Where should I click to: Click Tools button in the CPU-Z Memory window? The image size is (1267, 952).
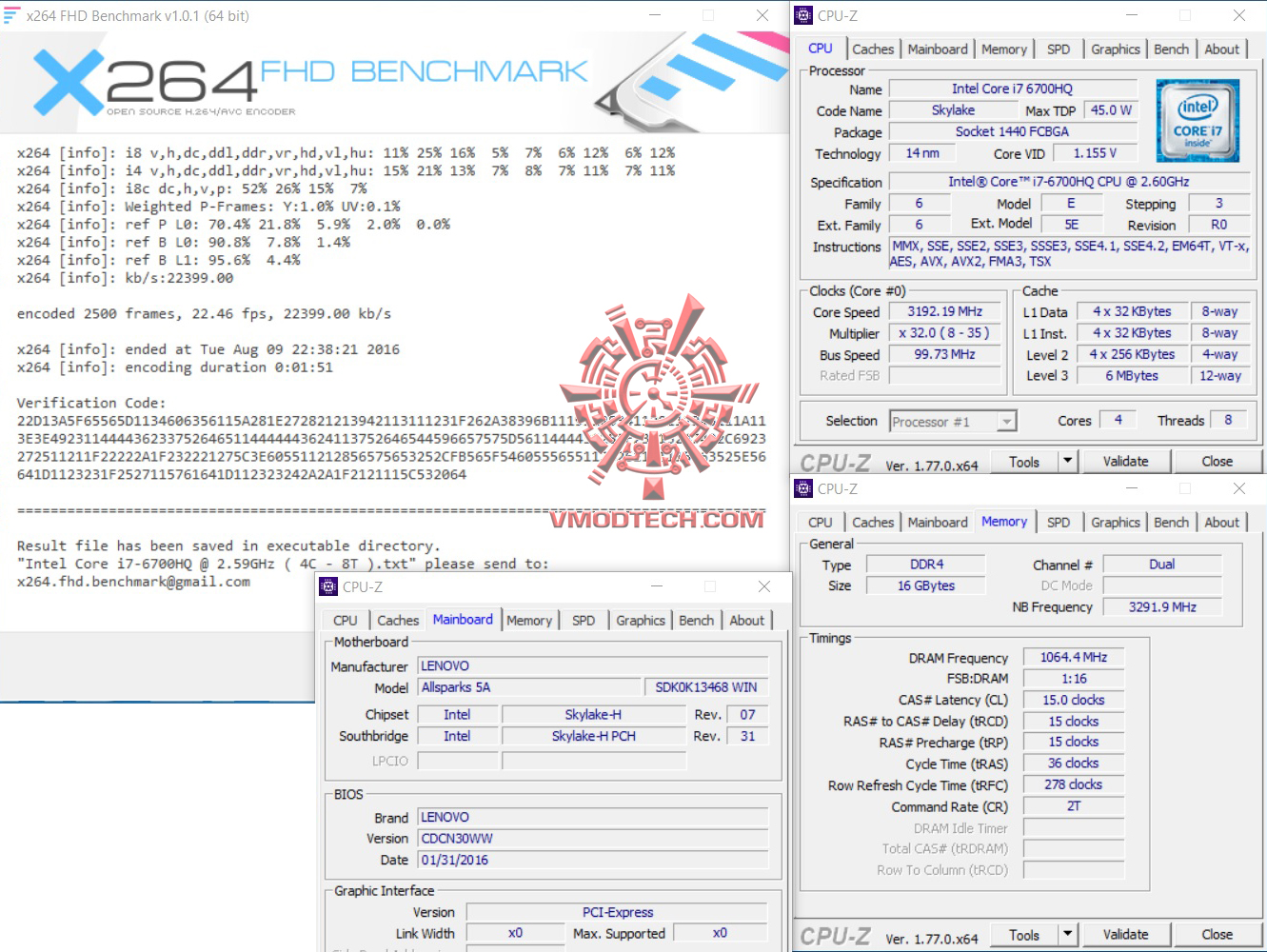[x=1024, y=935]
